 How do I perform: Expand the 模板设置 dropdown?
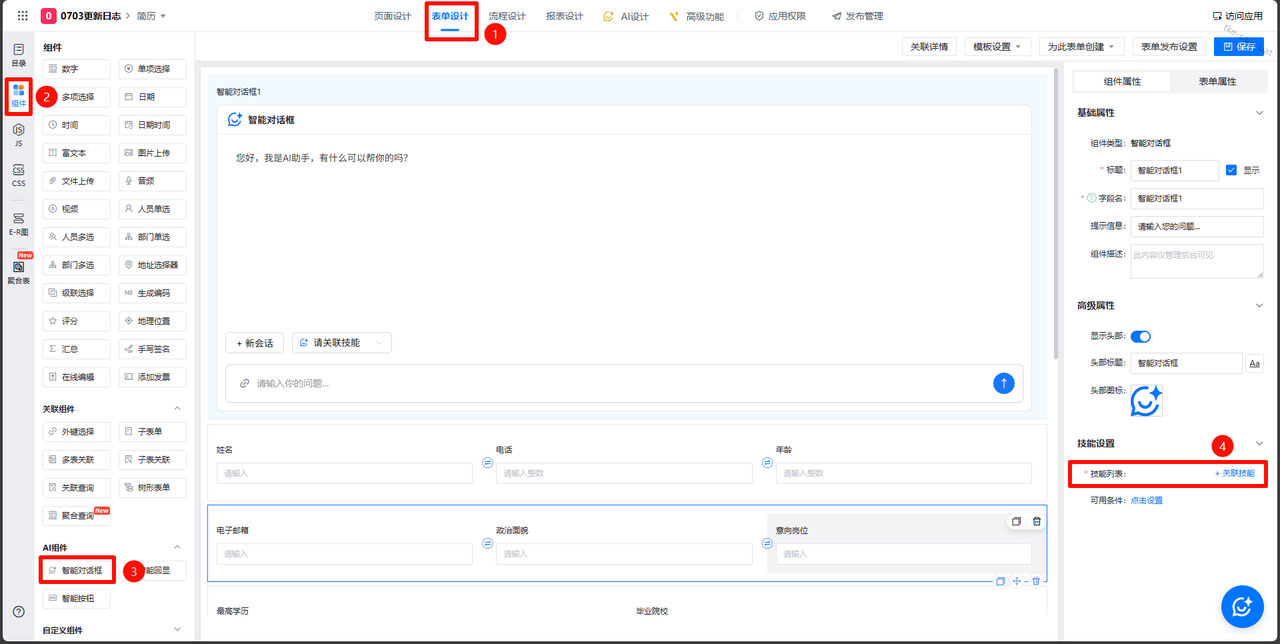tap(1001, 47)
